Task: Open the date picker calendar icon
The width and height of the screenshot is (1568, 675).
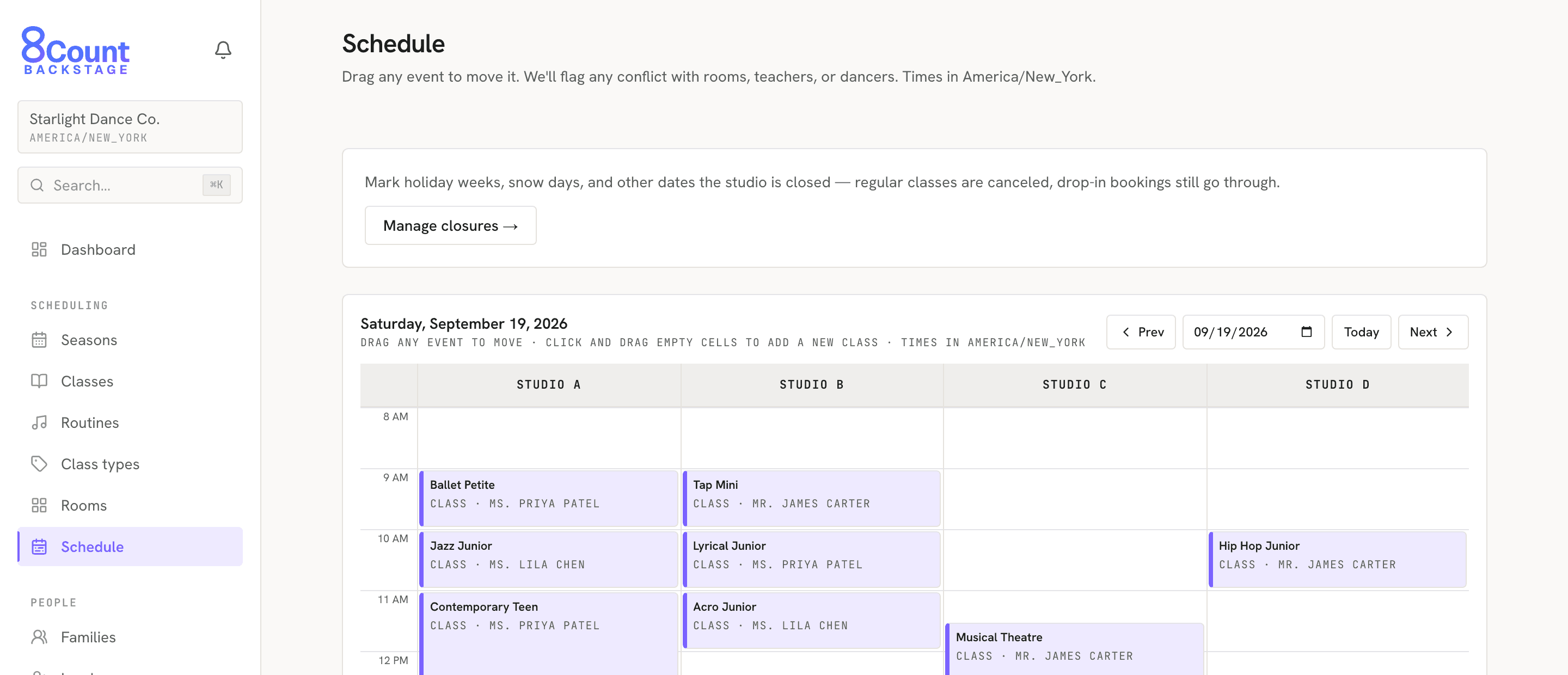Action: (1306, 332)
